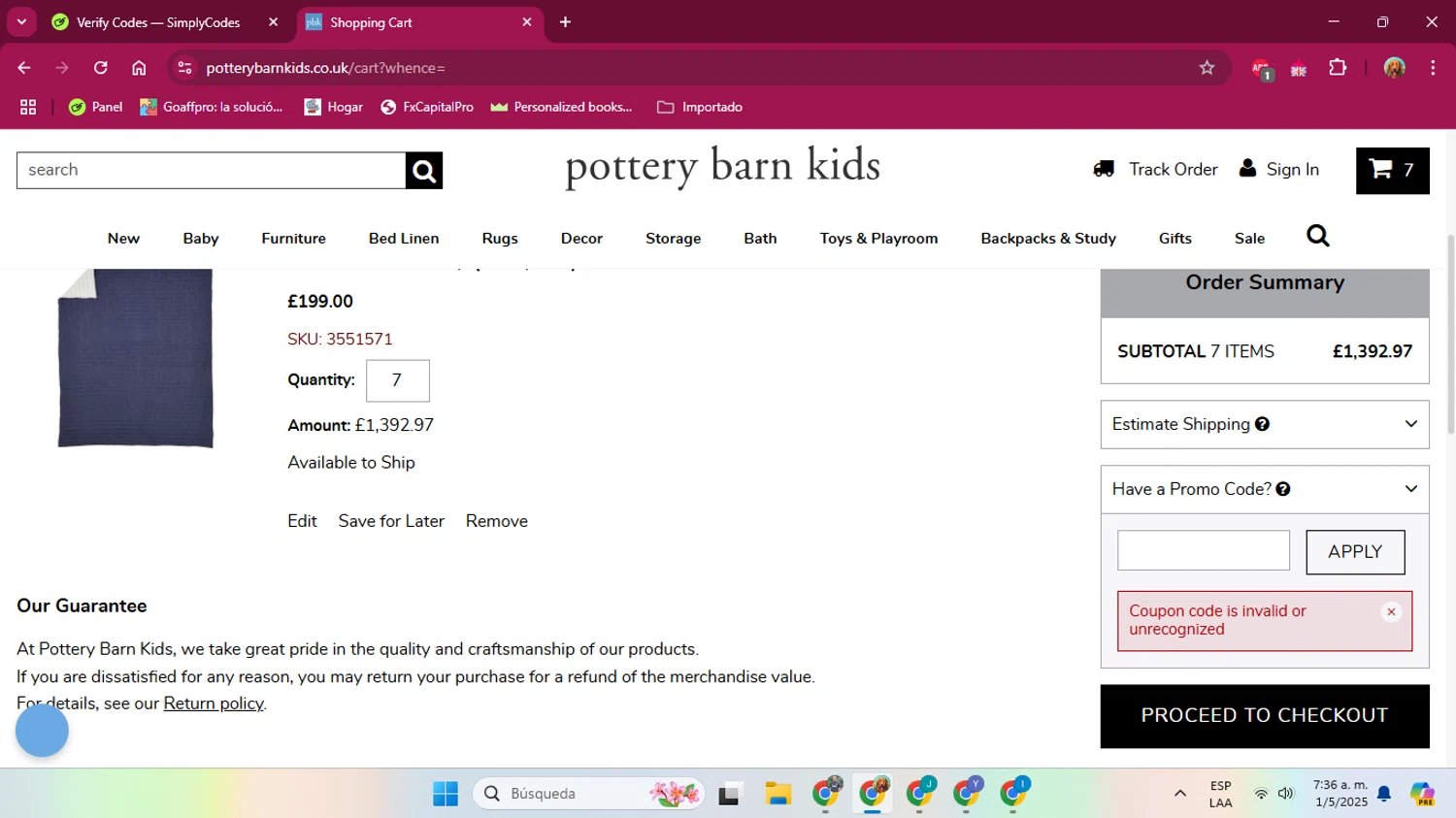Click PROCEED TO CHECKOUT
This screenshot has height=818, width=1456.
[1265, 716]
